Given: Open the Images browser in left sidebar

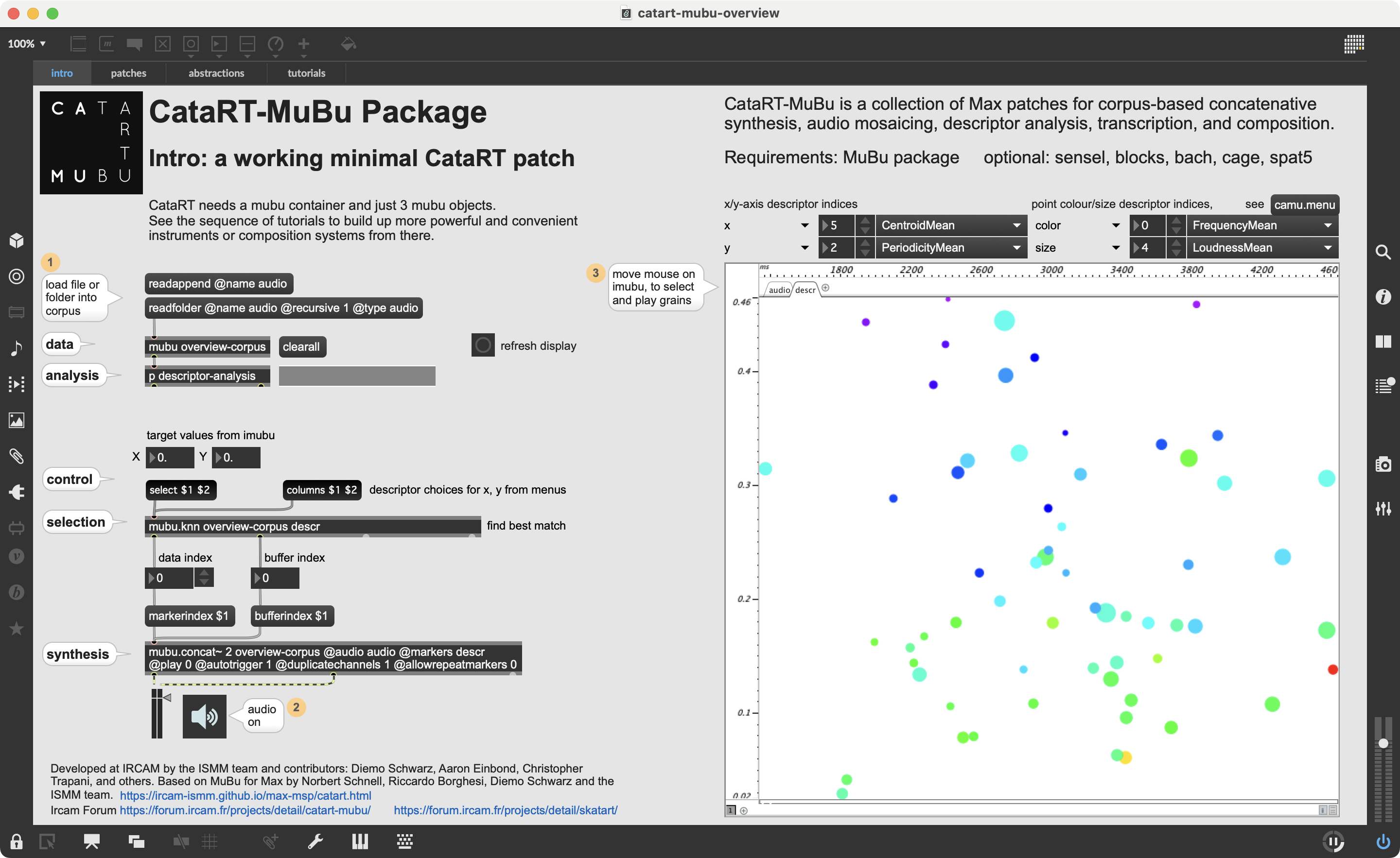Looking at the screenshot, I should [17, 420].
